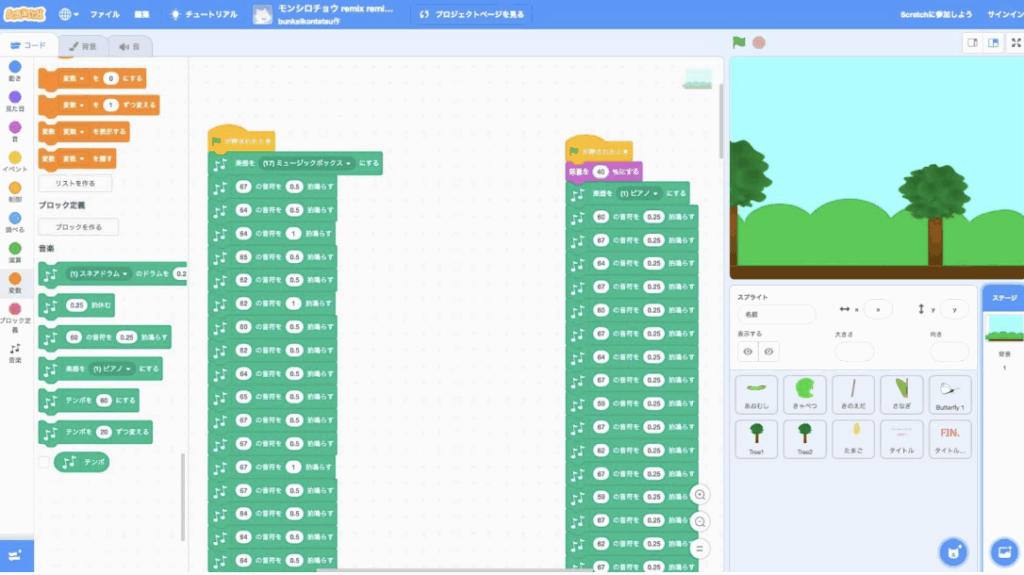Open the スネアドラム drum dropdown in palette

point(101,274)
